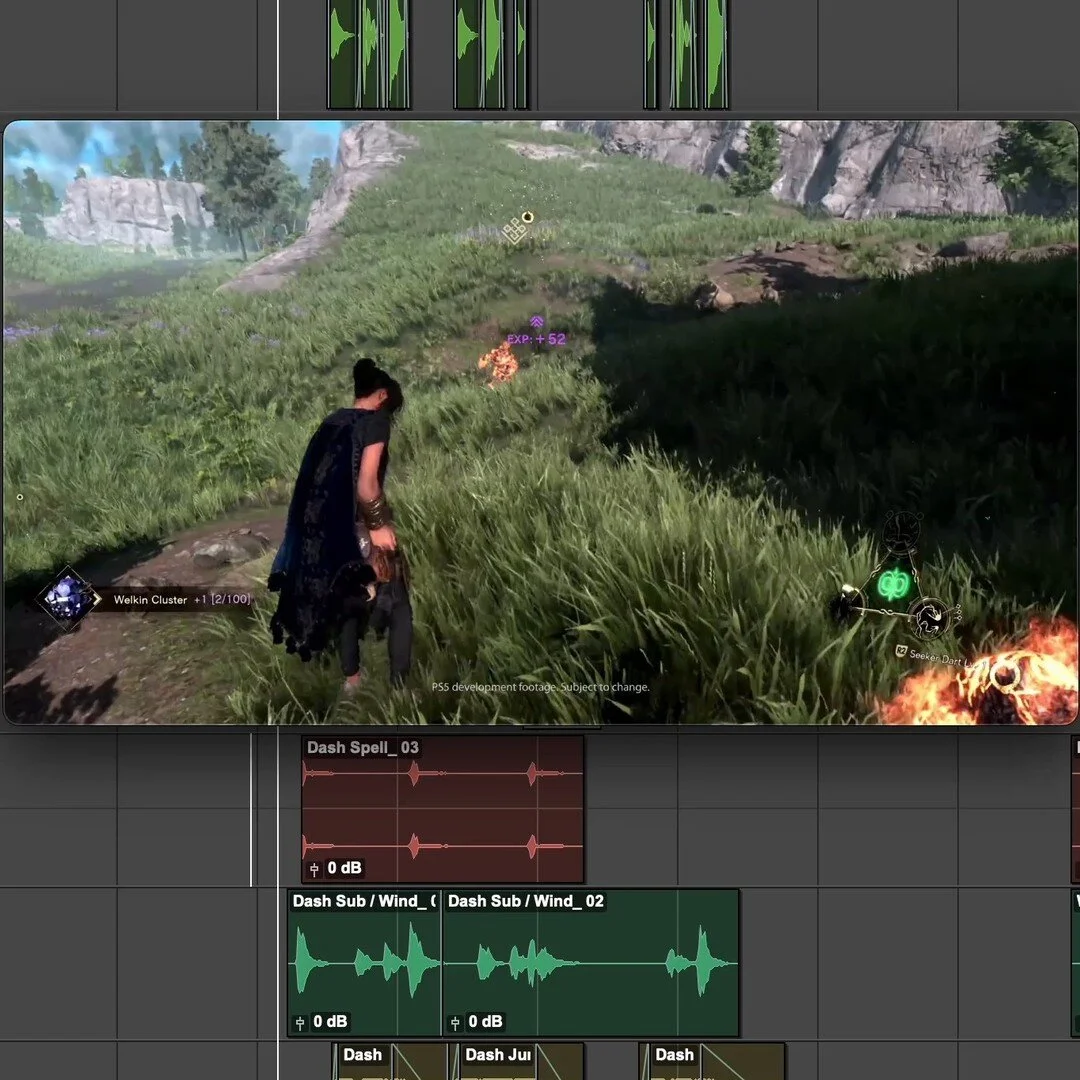Viewport: 1080px width, 1080px height.
Task: Select 0 dB value on truncated Dash Sub / Wind_ clip
Action: [x=331, y=1021]
